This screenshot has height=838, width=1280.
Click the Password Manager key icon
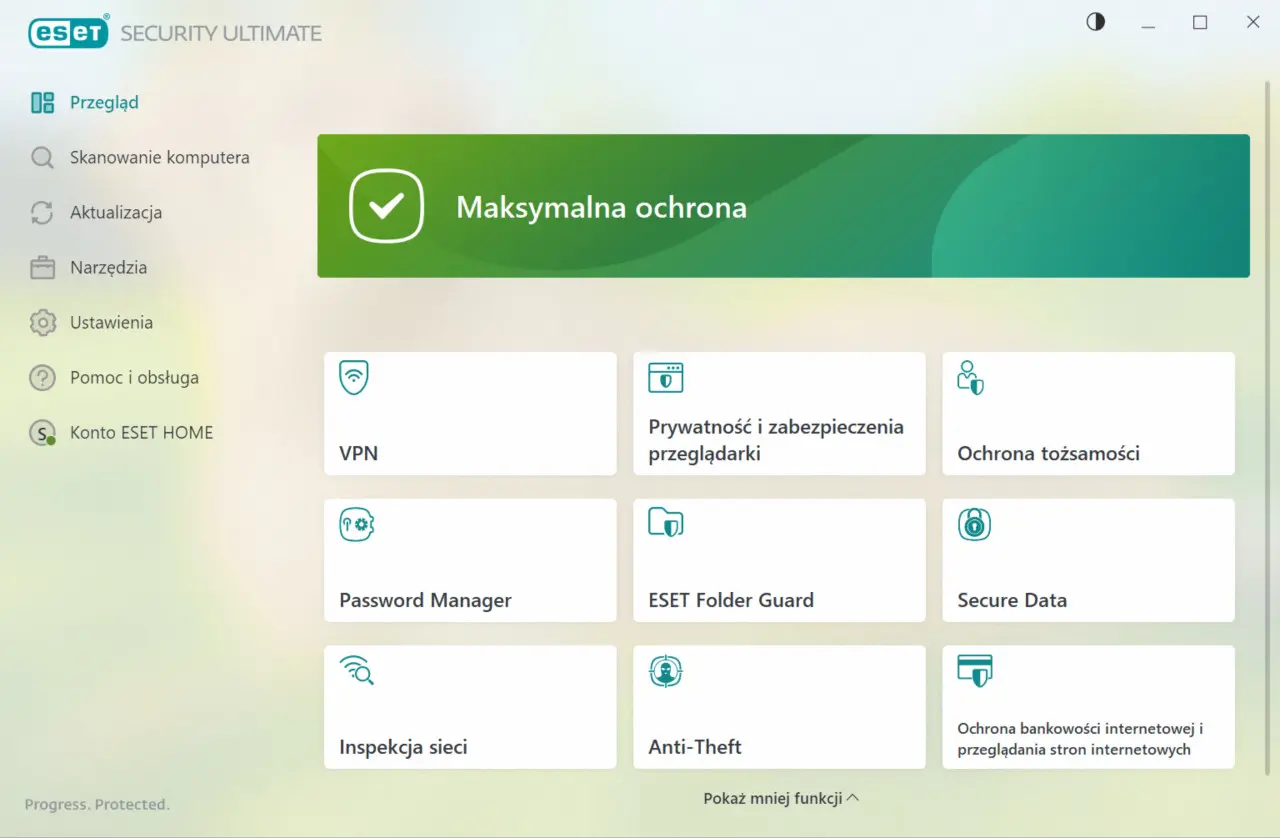[357, 524]
